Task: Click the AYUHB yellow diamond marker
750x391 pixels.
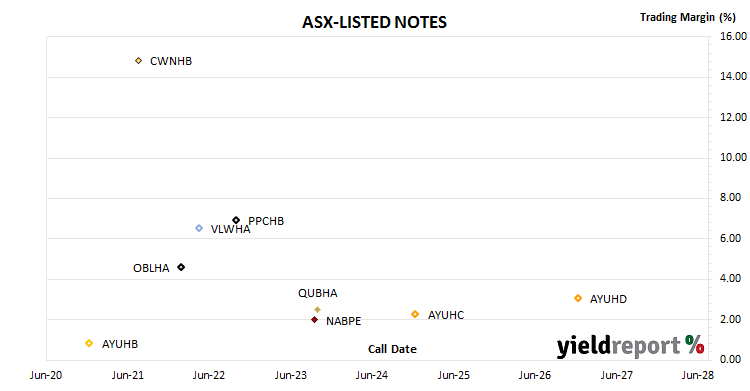Action: click(89, 343)
